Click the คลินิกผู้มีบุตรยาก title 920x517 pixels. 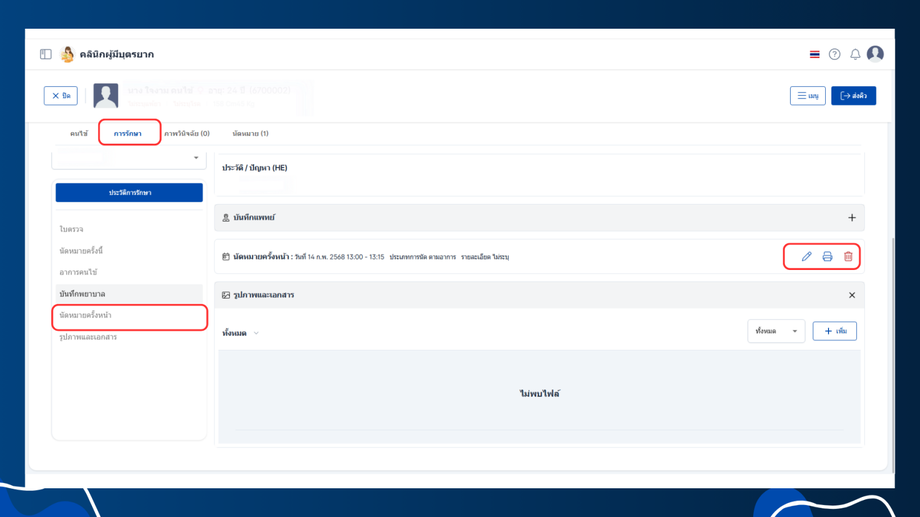click(x=117, y=54)
